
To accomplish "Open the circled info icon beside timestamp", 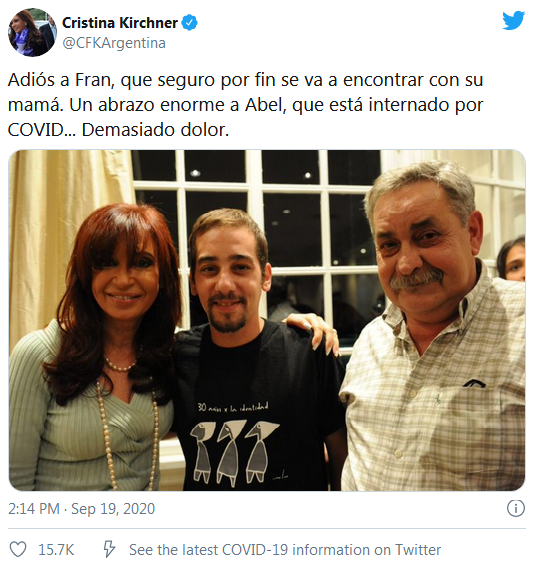I will (x=516, y=508).
